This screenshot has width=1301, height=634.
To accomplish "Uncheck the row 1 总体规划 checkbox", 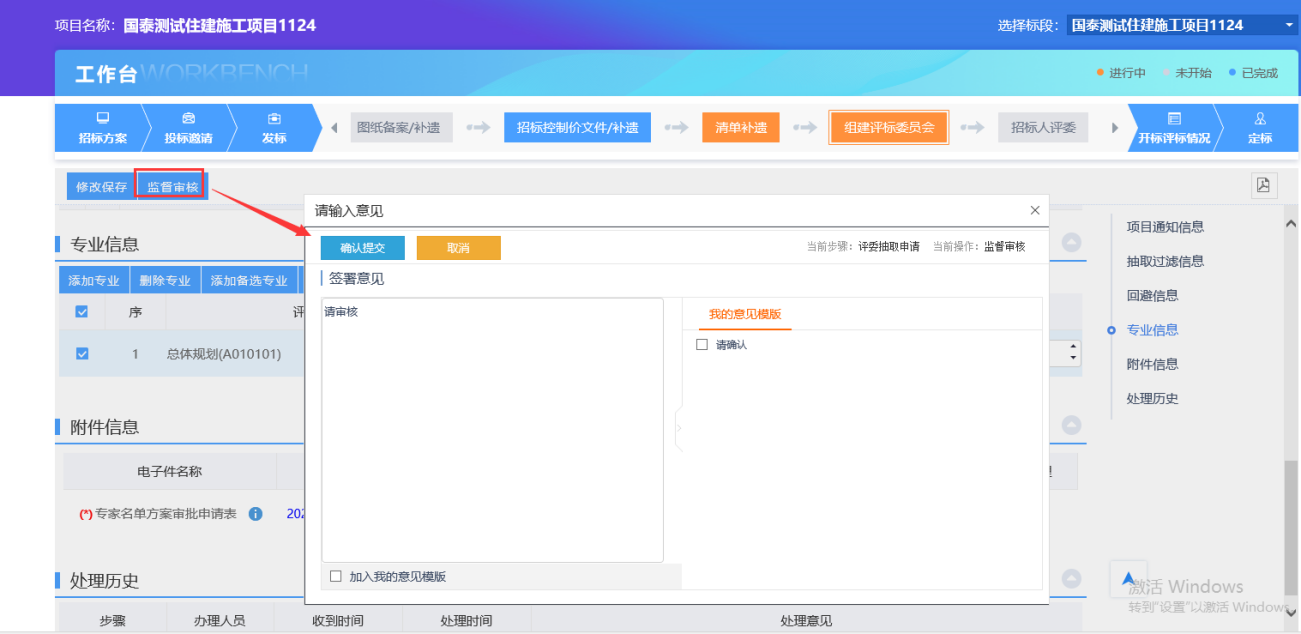I will [82, 353].
